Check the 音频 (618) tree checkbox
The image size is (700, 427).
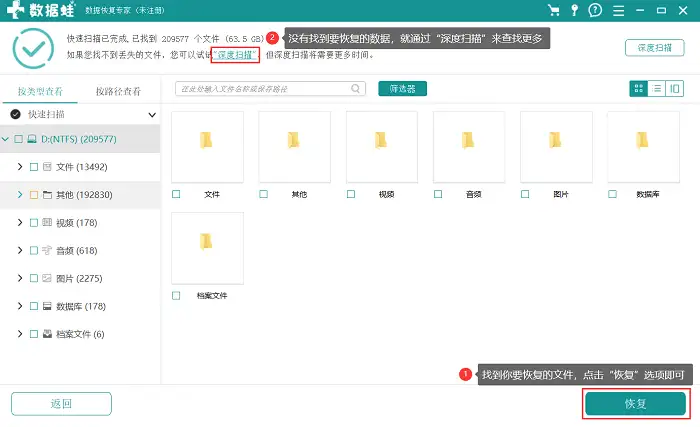[33, 251]
